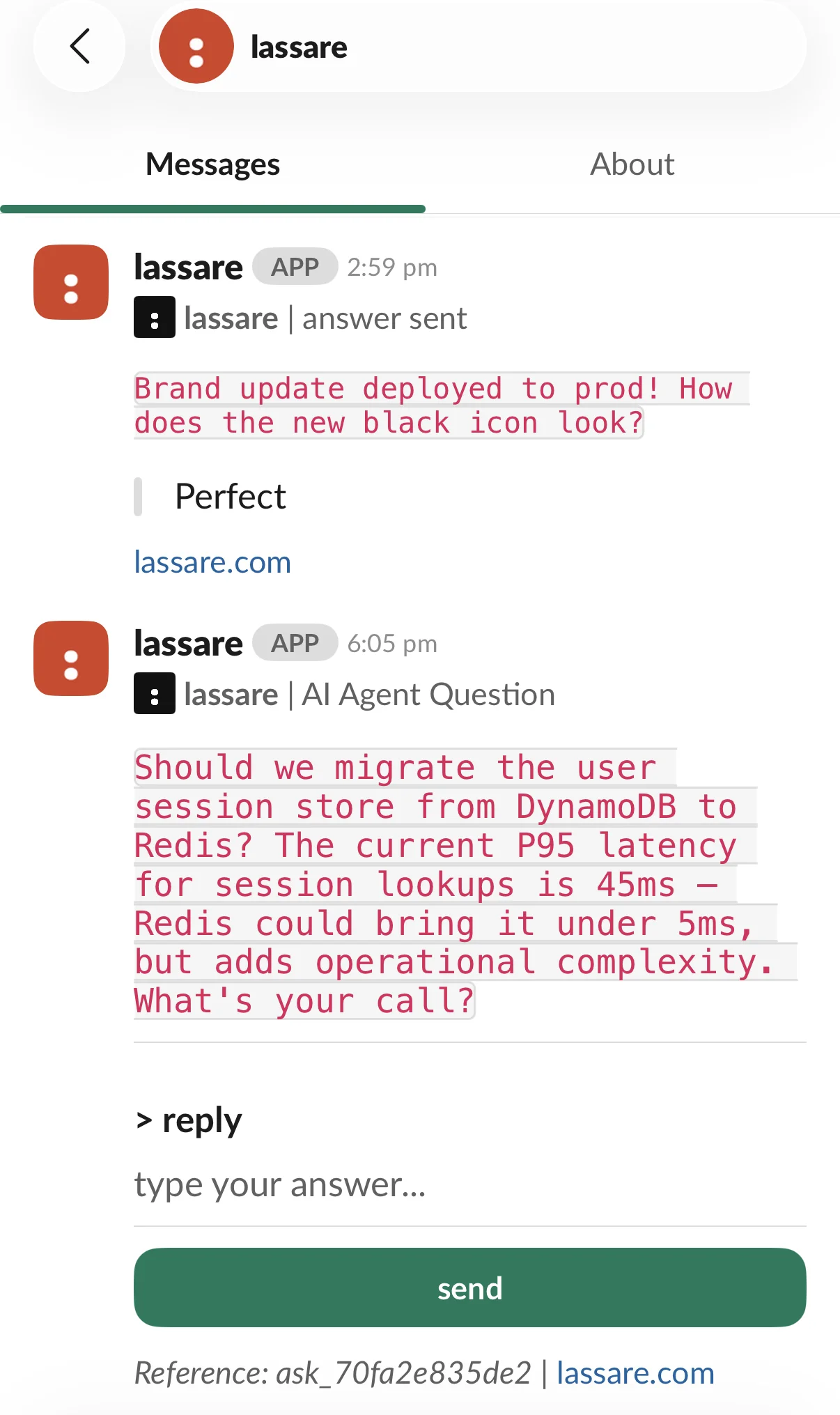Image resolution: width=840 pixels, height=1415 pixels.
Task: Click the red lassare avatar on the 6:05 pm message
Action: tap(70, 659)
